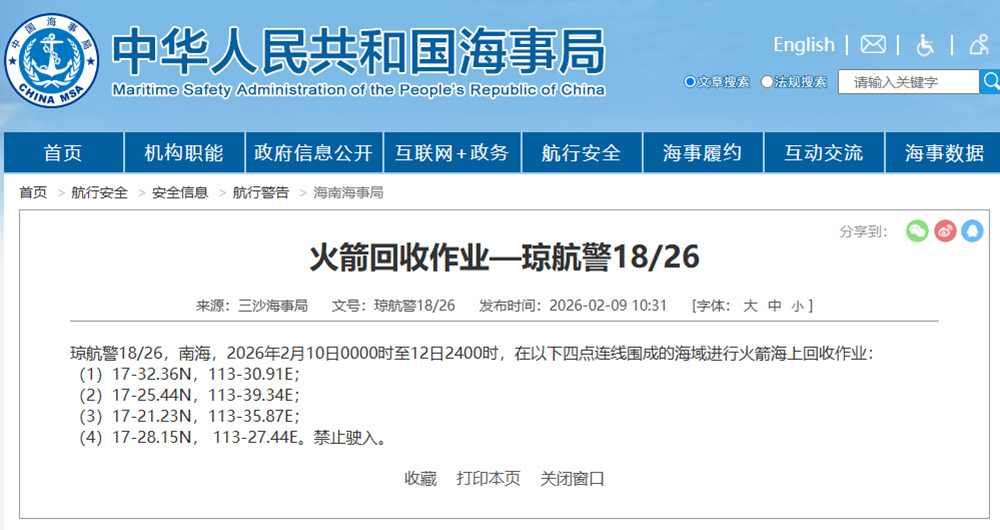This screenshot has height=530, width=1000.
Task: Open the mail envelope icon
Action: tap(873, 45)
